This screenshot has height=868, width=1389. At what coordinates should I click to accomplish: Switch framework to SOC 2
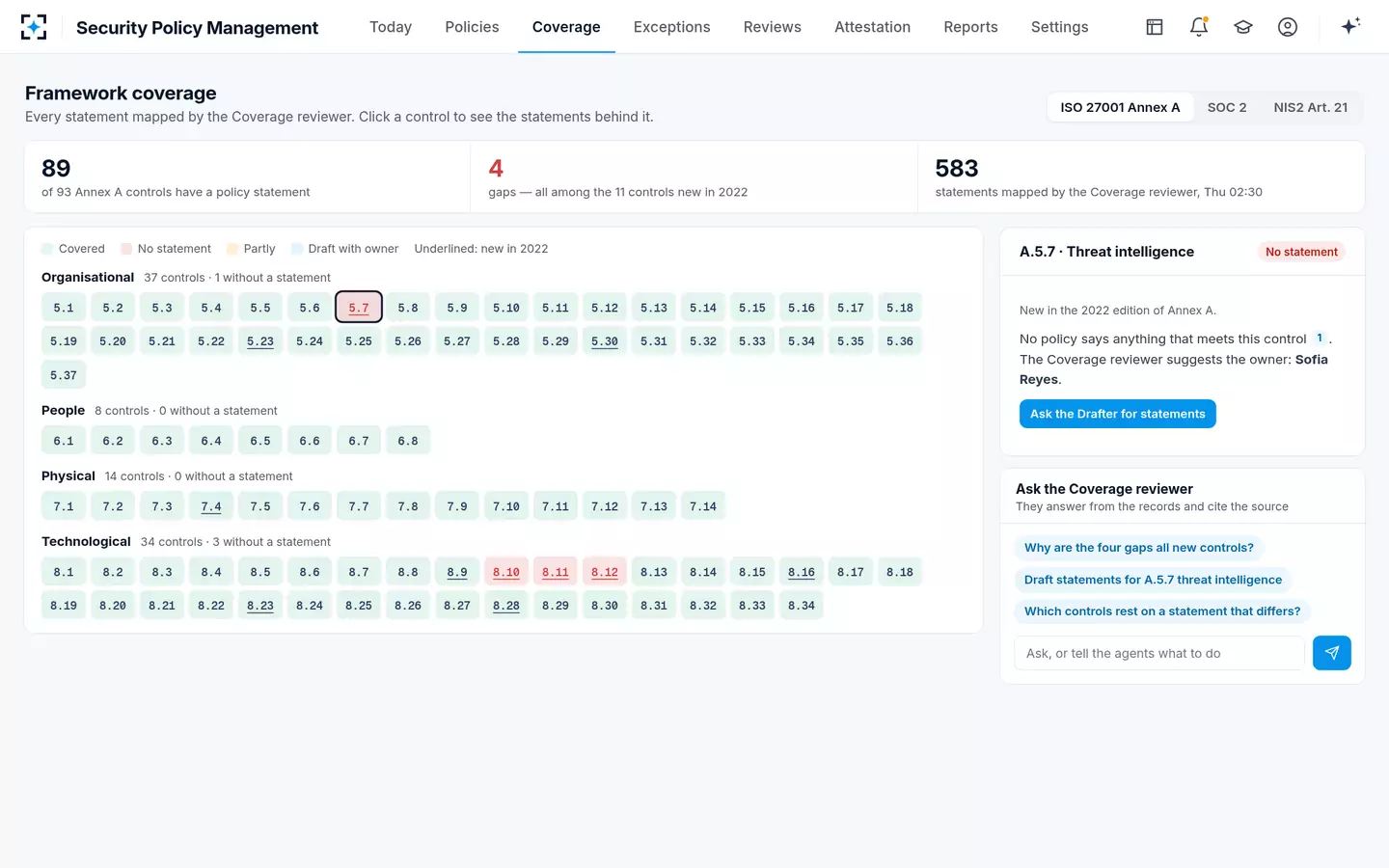click(x=1227, y=107)
